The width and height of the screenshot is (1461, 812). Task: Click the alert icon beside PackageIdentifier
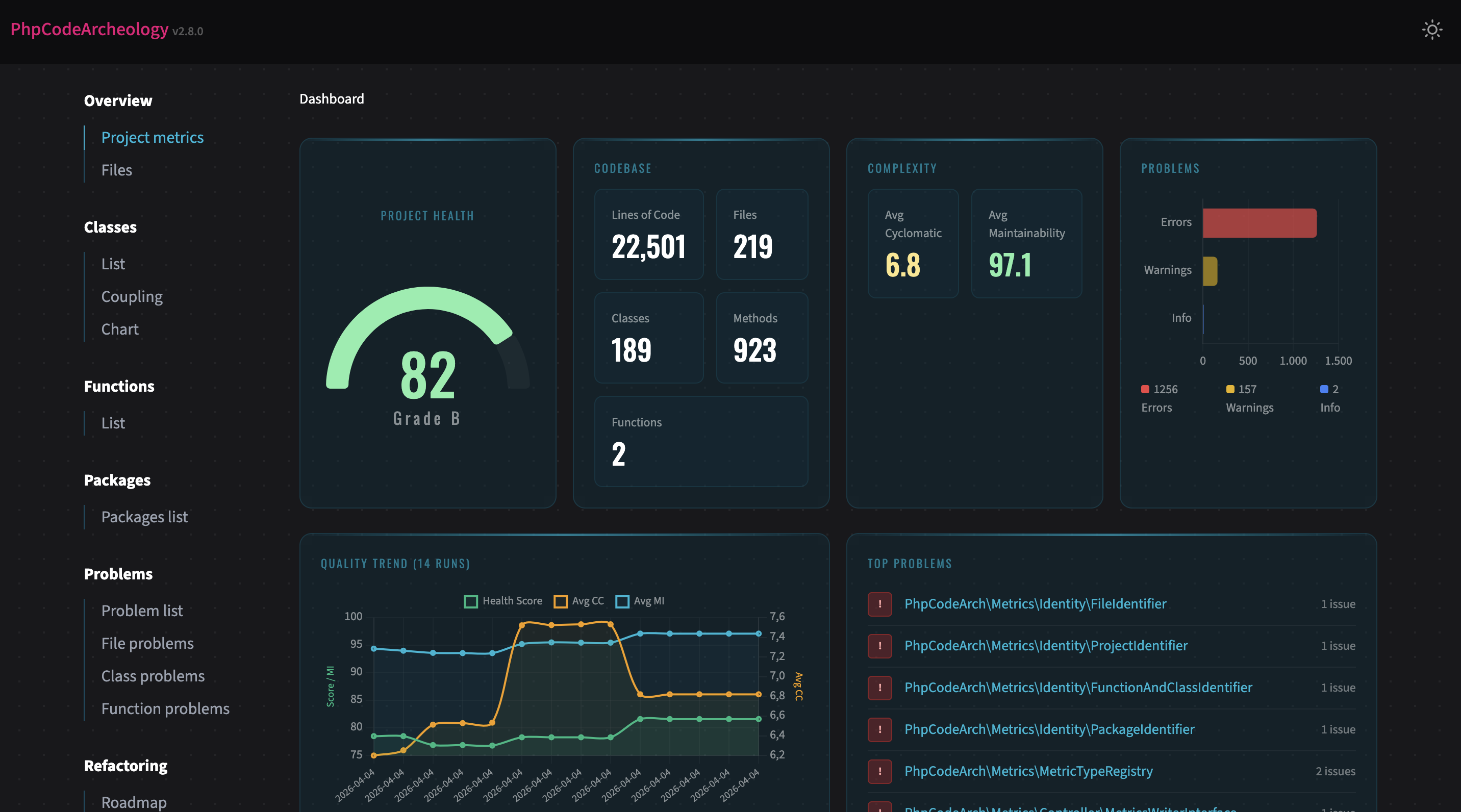tap(879, 730)
